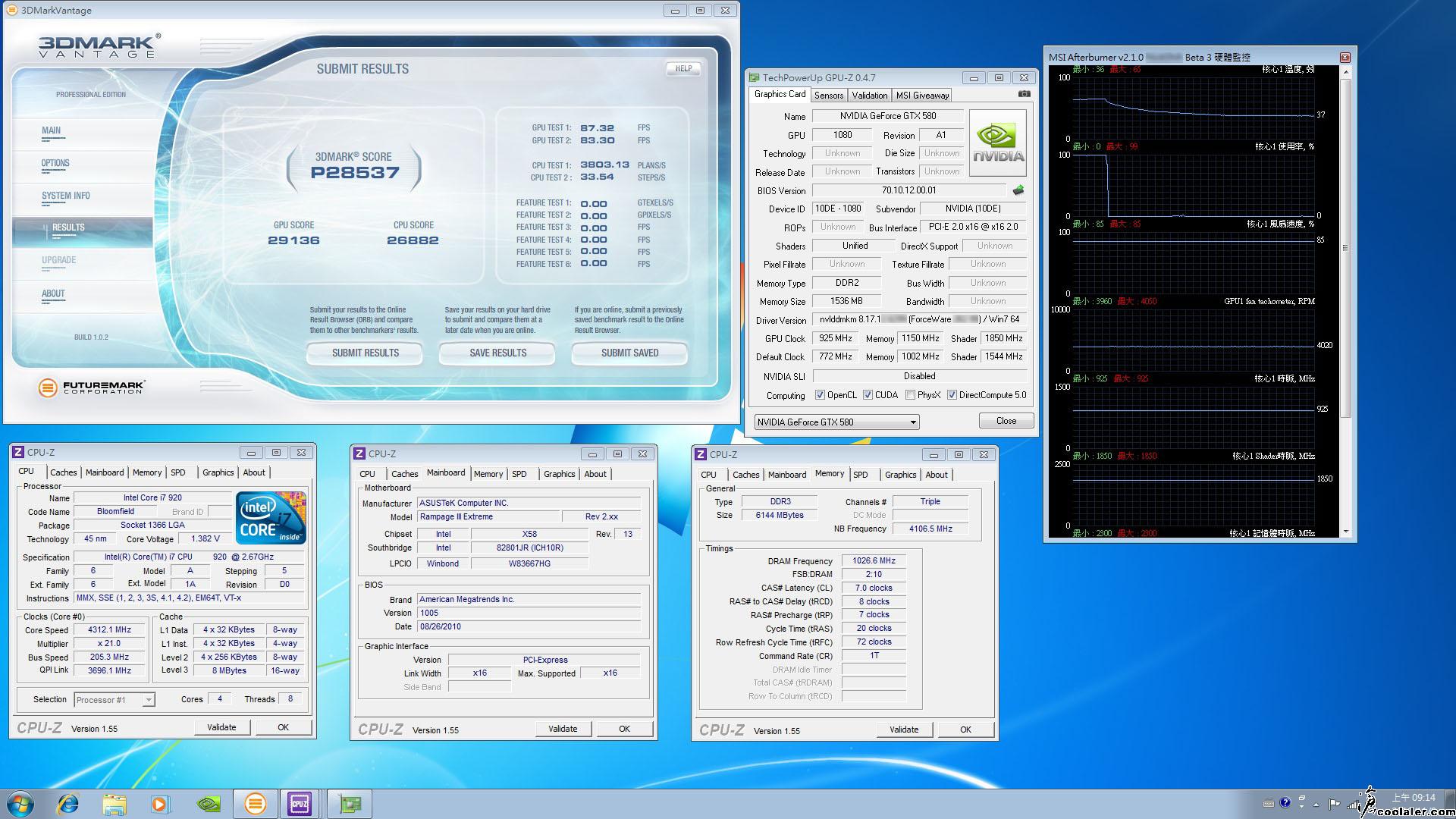
Task: Click the GPU-Z taskbar icon
Action: click(x=350, y=803)
